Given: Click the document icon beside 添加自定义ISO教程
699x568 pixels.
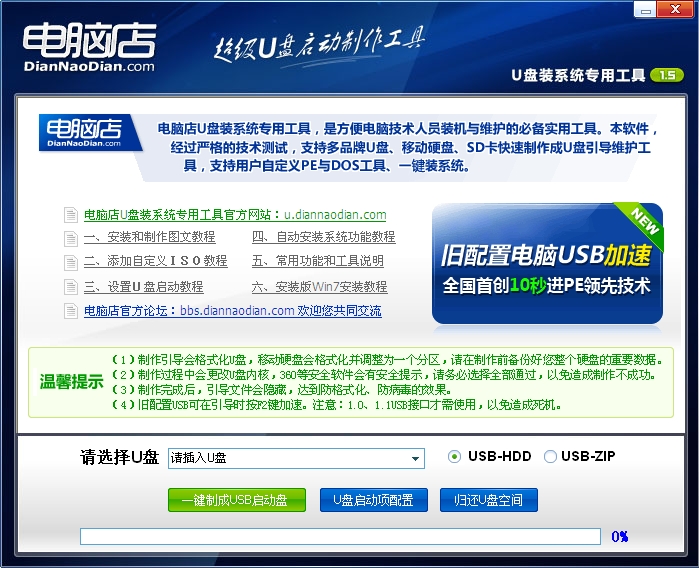Looking at the screenshot, I should point(70,262).
